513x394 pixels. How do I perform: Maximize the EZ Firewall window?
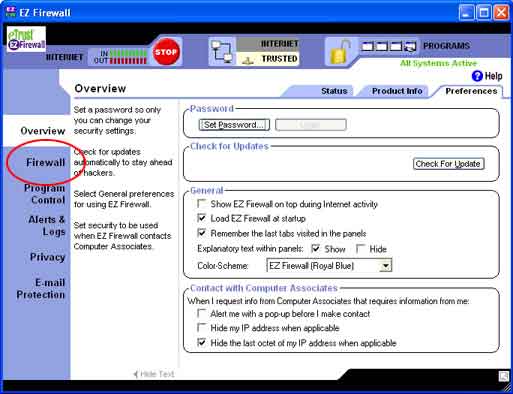pyautogui.click(x=484, y=13)
